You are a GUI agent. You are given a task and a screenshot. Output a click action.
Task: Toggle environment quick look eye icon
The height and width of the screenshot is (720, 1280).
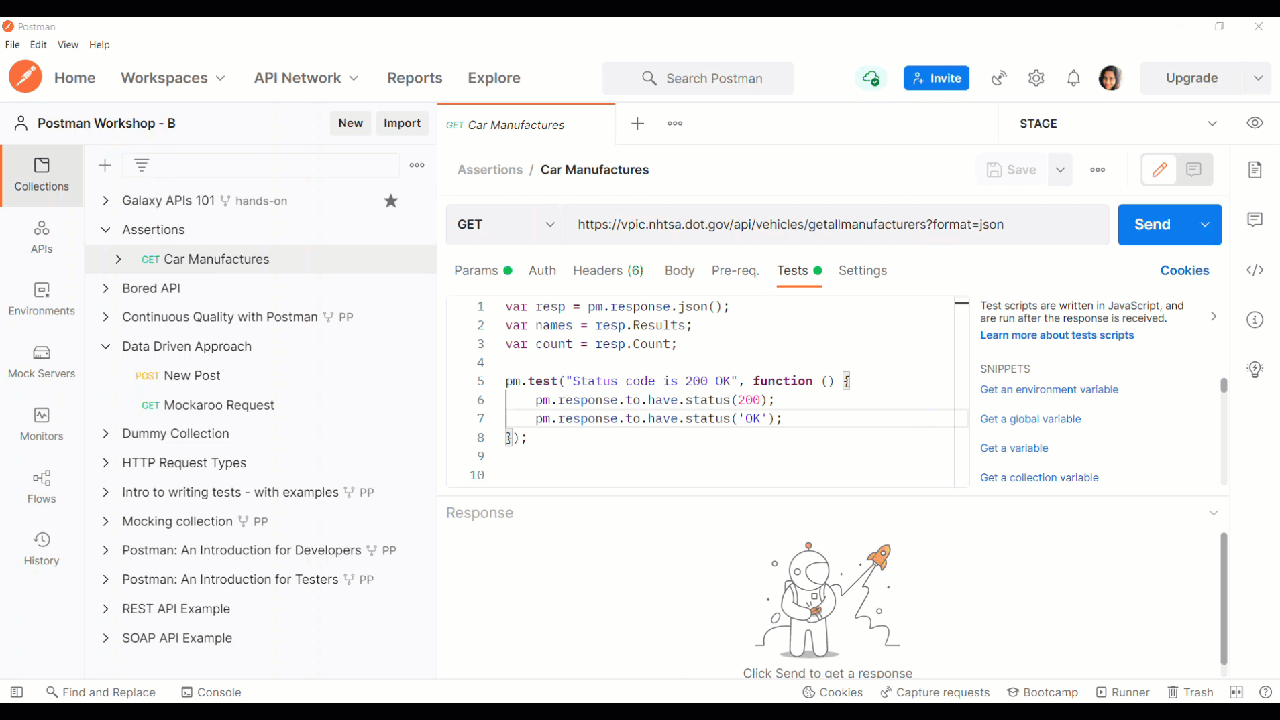click(1255, 123)
